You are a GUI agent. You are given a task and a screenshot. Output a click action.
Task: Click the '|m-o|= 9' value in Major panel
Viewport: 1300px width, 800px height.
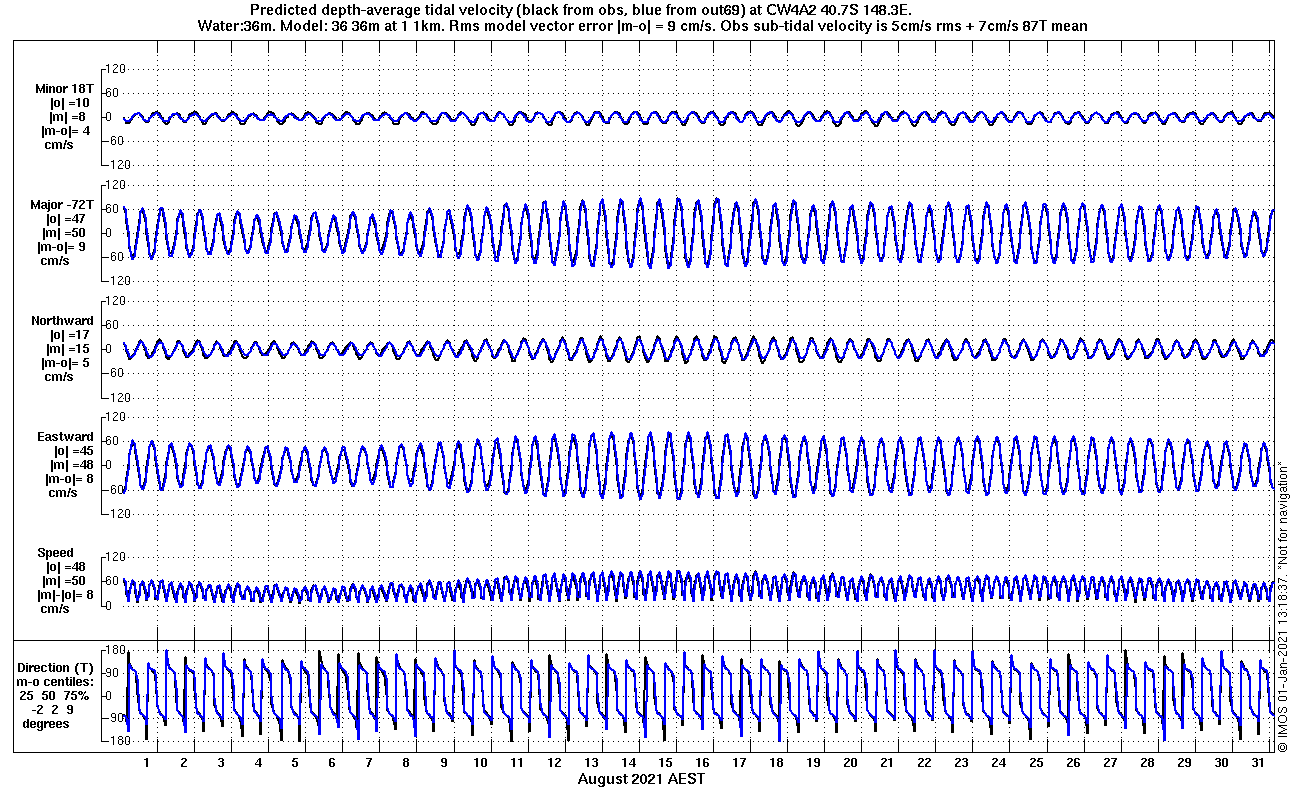(62, 247)
